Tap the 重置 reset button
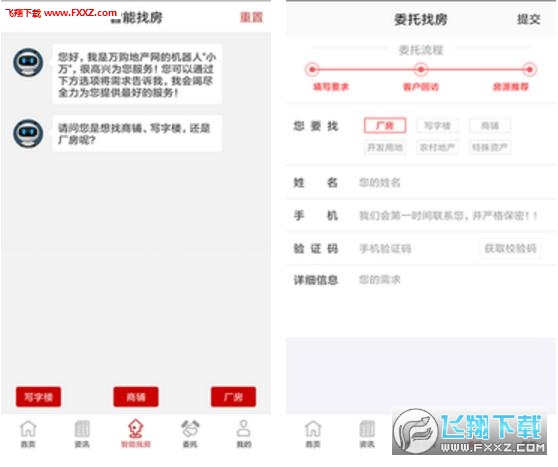Viewport: 558px width, 467px height. coord(251,17)
